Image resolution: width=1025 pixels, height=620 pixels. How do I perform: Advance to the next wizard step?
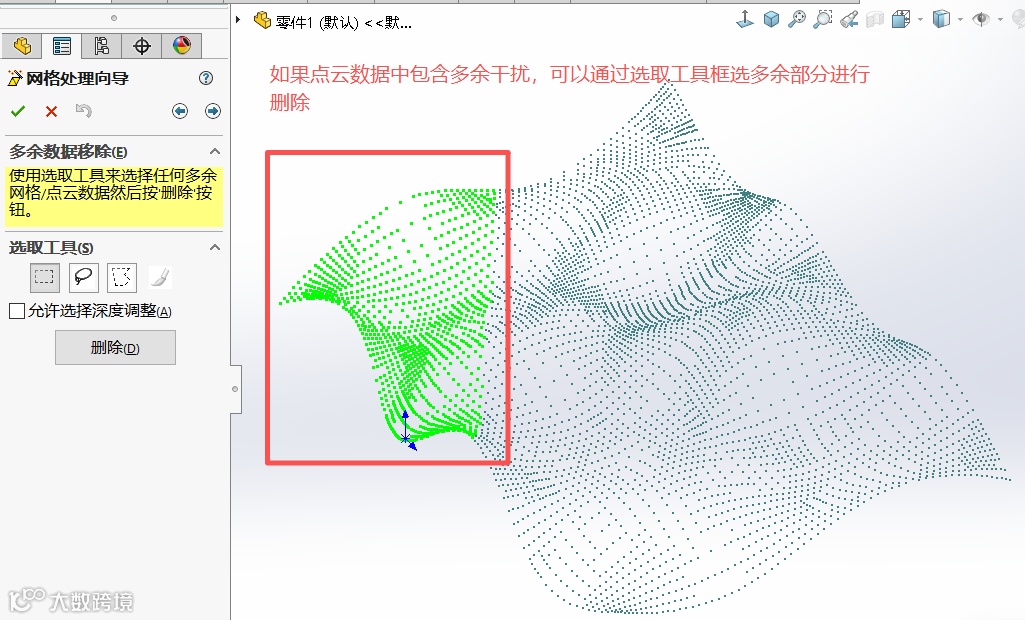coord(212,111)
